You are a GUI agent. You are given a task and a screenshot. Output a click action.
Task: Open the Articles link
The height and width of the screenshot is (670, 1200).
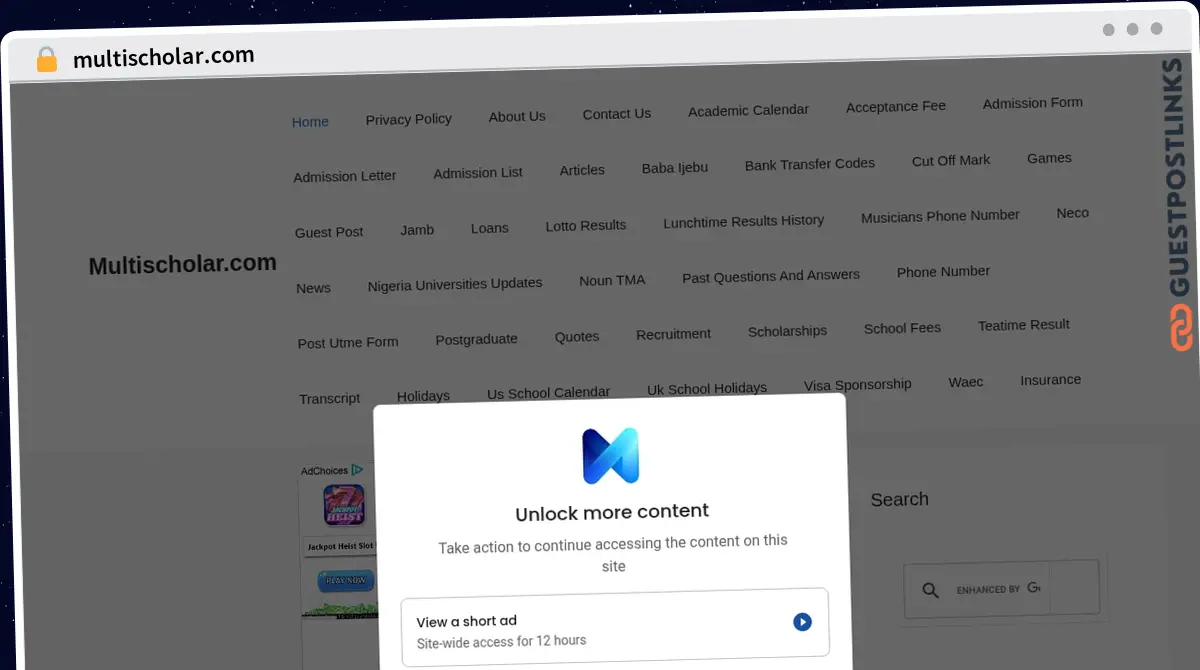coord(582,170)
